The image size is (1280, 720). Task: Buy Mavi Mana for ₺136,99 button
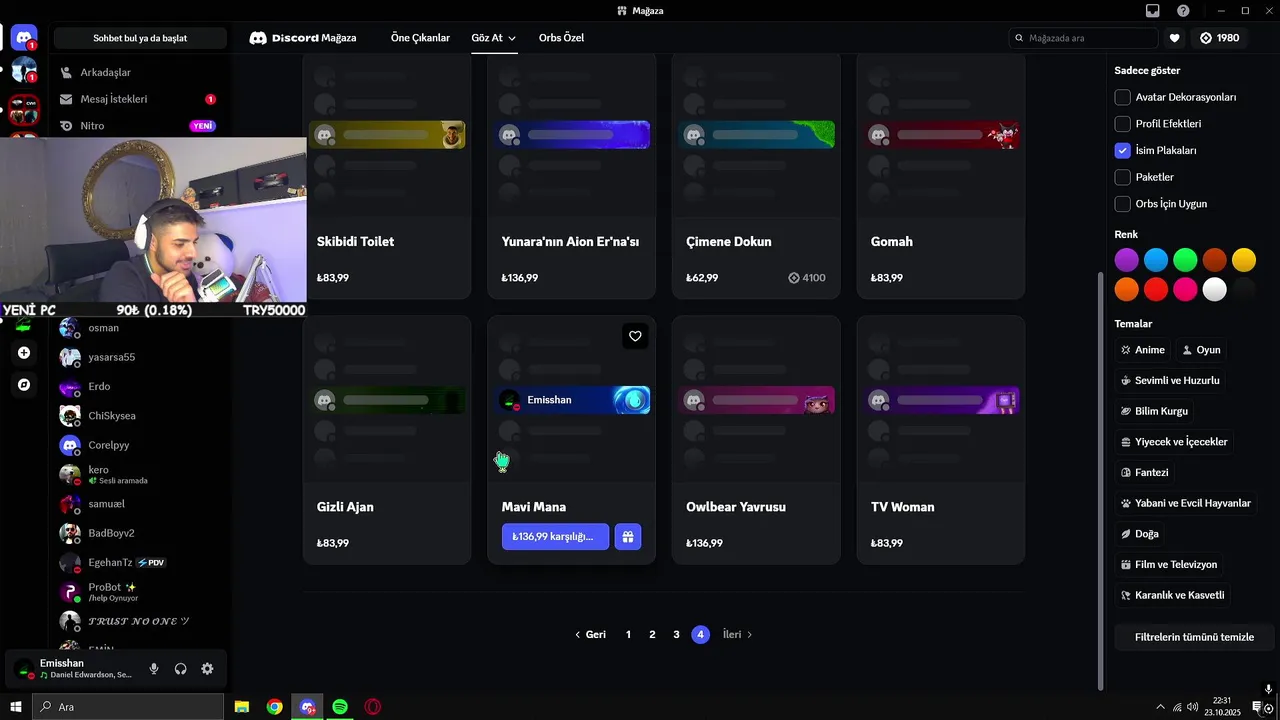tap(555, 537)
